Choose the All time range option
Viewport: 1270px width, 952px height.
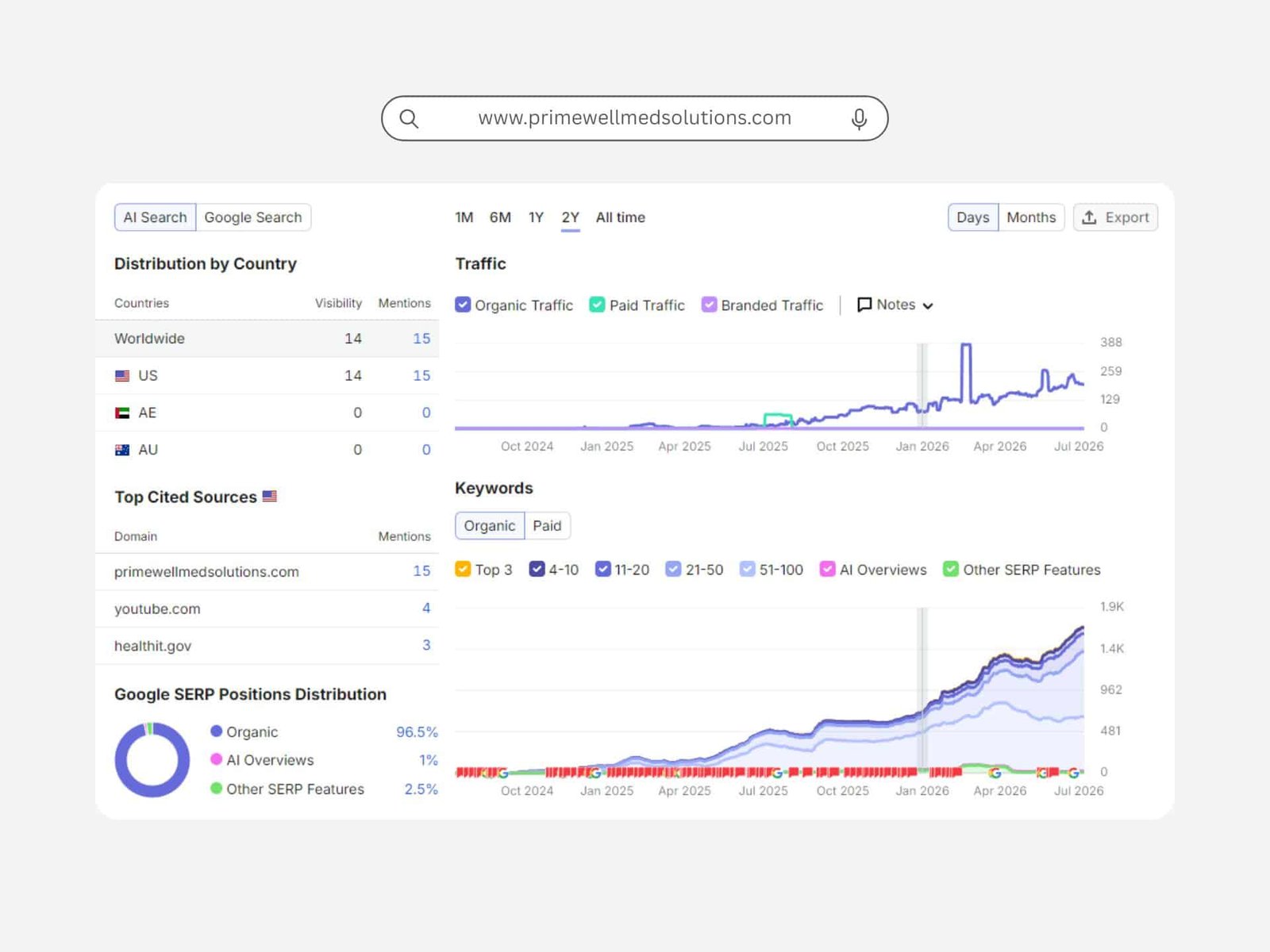pos(620,217)
